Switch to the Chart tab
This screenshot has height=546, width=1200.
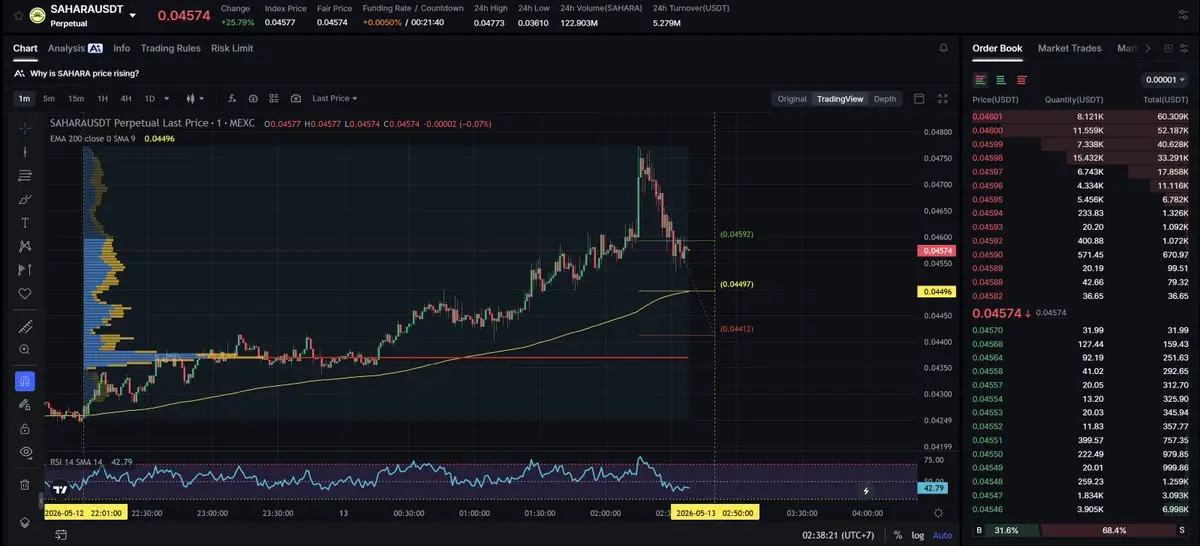click(x=25, y=48)
